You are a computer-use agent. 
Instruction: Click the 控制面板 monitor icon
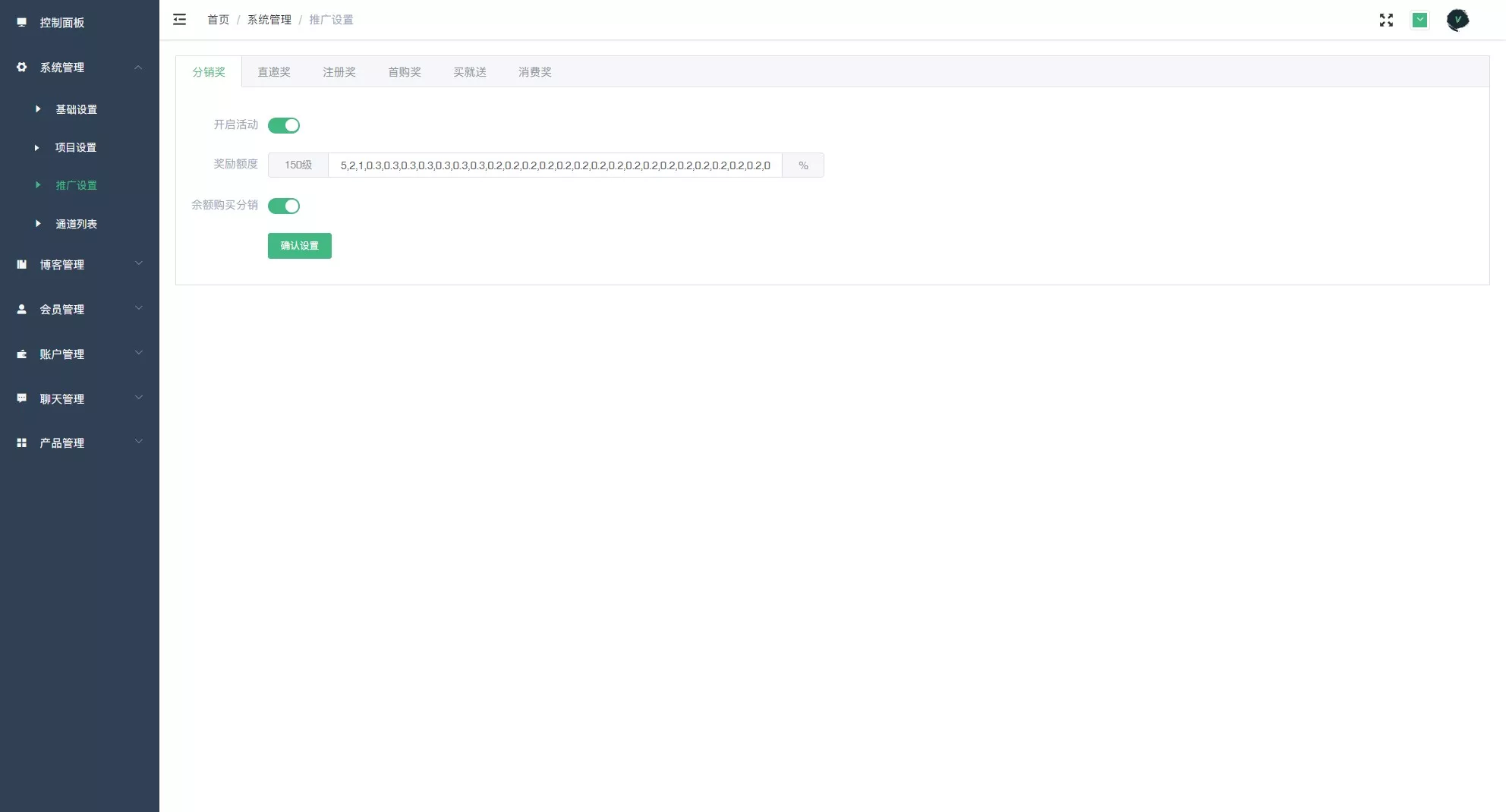pos(22,23)
